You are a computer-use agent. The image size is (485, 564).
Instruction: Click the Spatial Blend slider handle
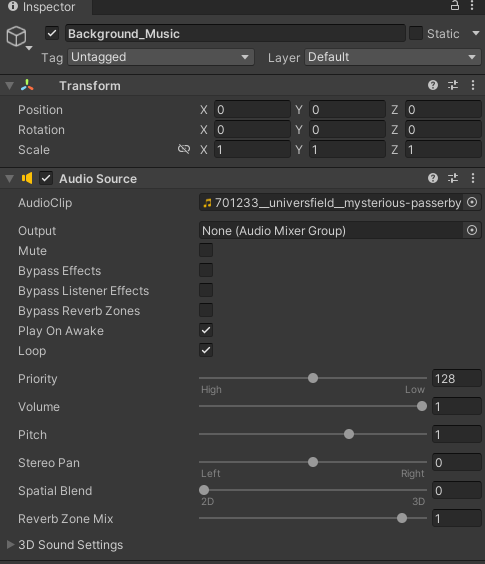point(204,490)
